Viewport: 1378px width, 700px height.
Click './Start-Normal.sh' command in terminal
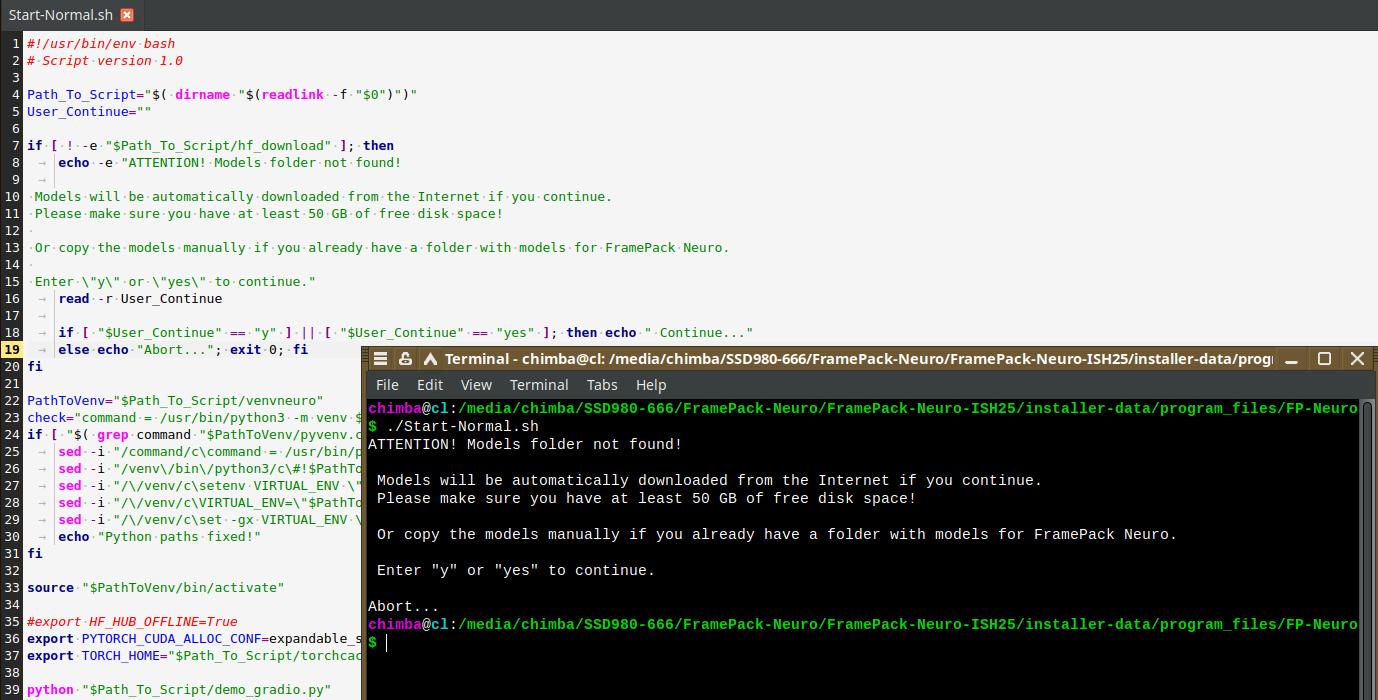(x=462, y=427)
